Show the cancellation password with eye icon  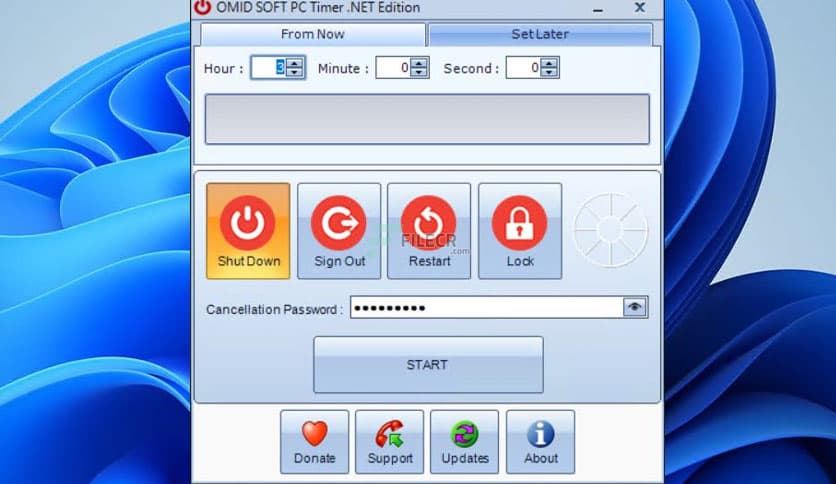pos(634,307)
